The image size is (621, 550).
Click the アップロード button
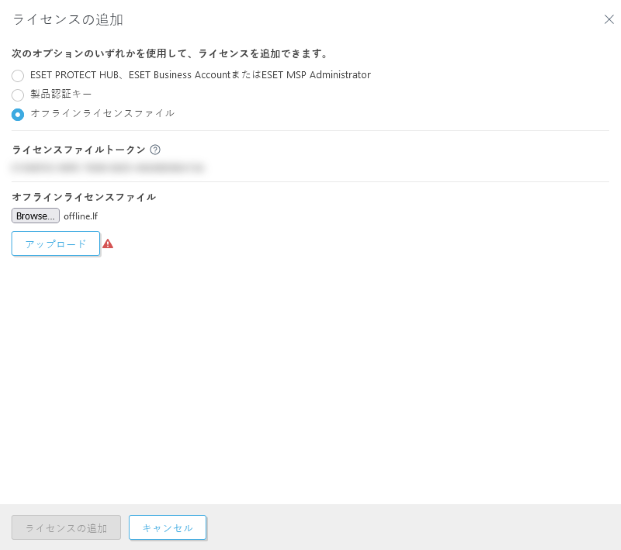point(55,244)
